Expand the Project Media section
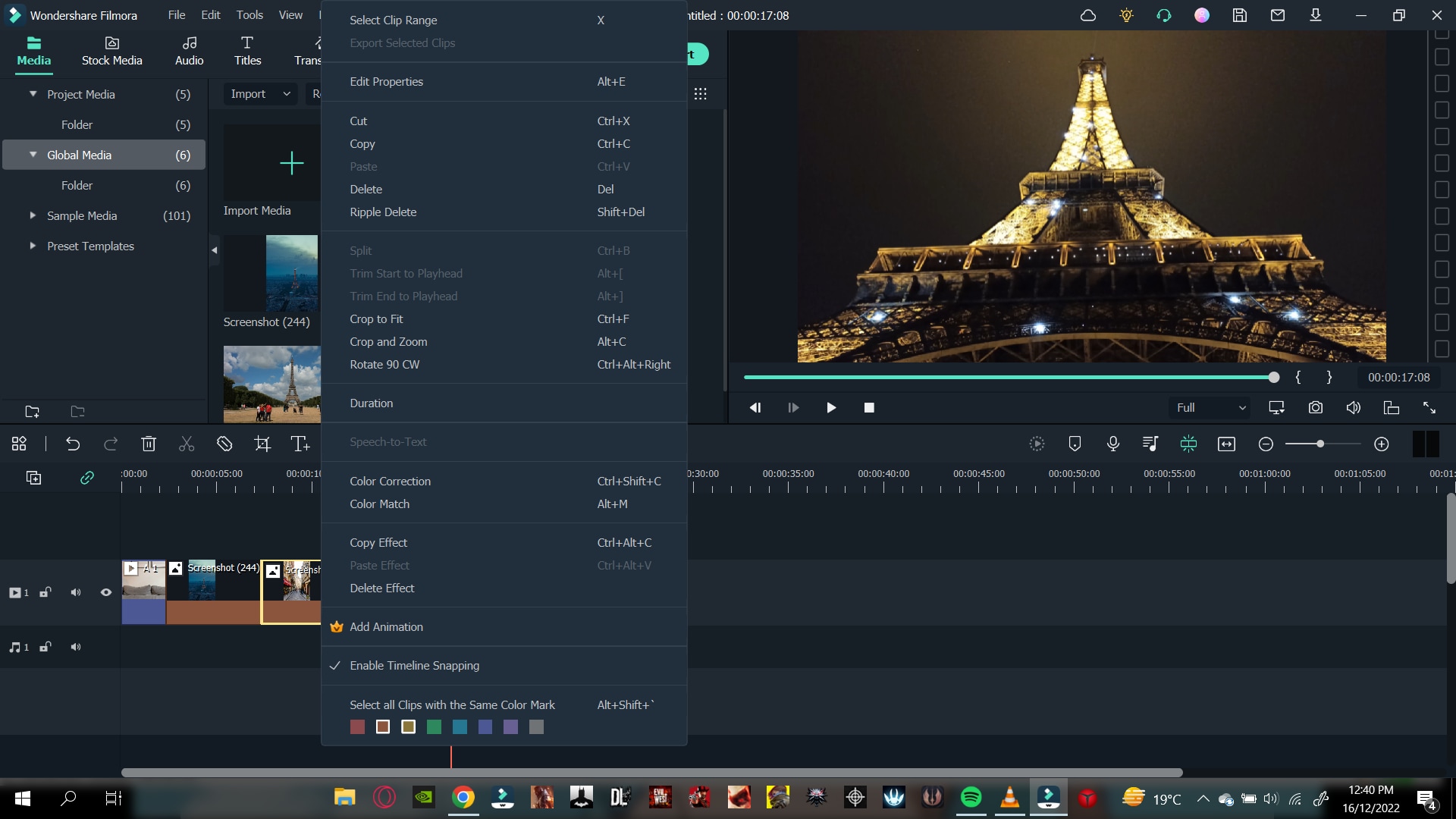The width and height of the screenshot is (1456, 819). (33, 94)
